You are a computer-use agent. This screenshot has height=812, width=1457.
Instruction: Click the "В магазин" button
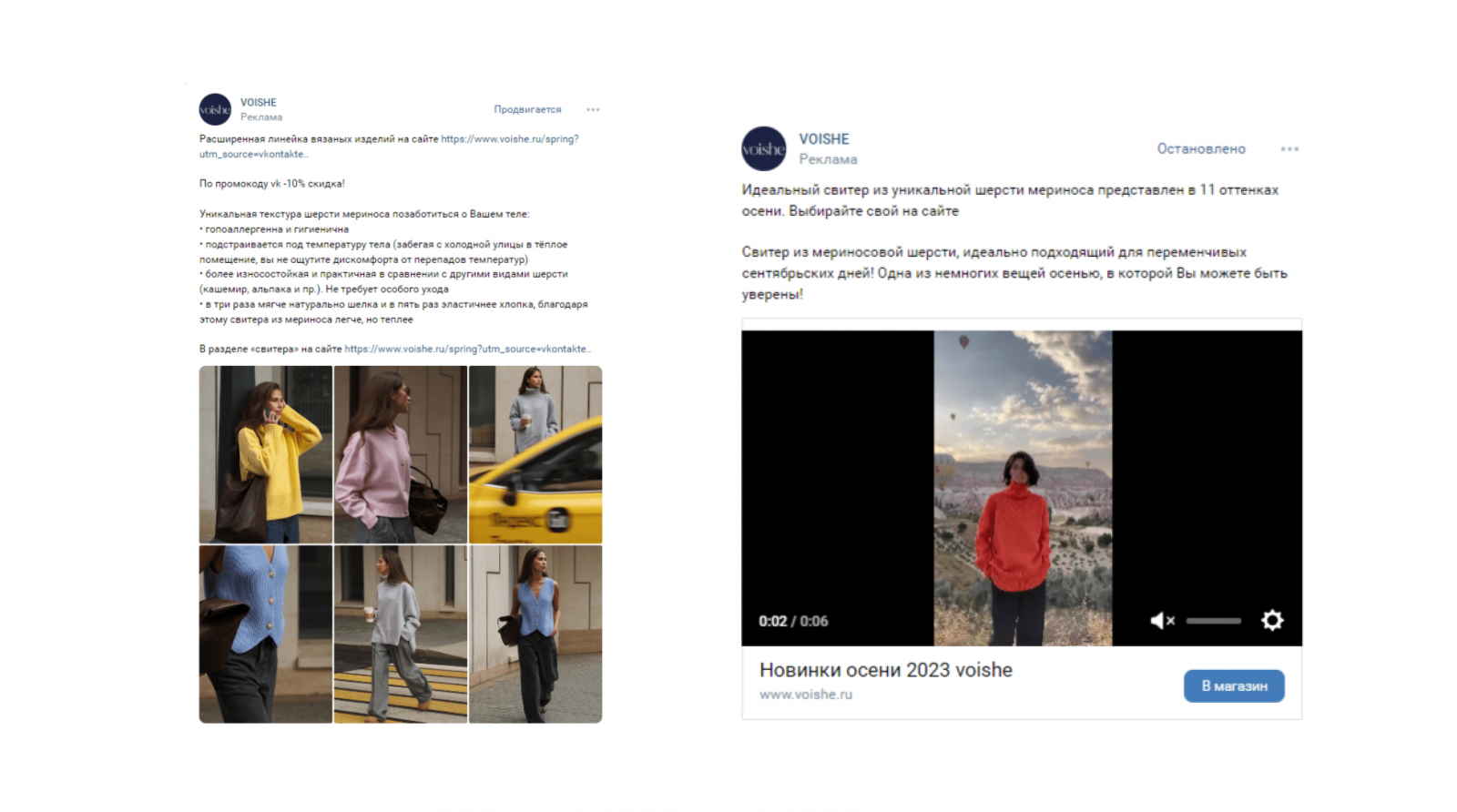pos(1234,686)
